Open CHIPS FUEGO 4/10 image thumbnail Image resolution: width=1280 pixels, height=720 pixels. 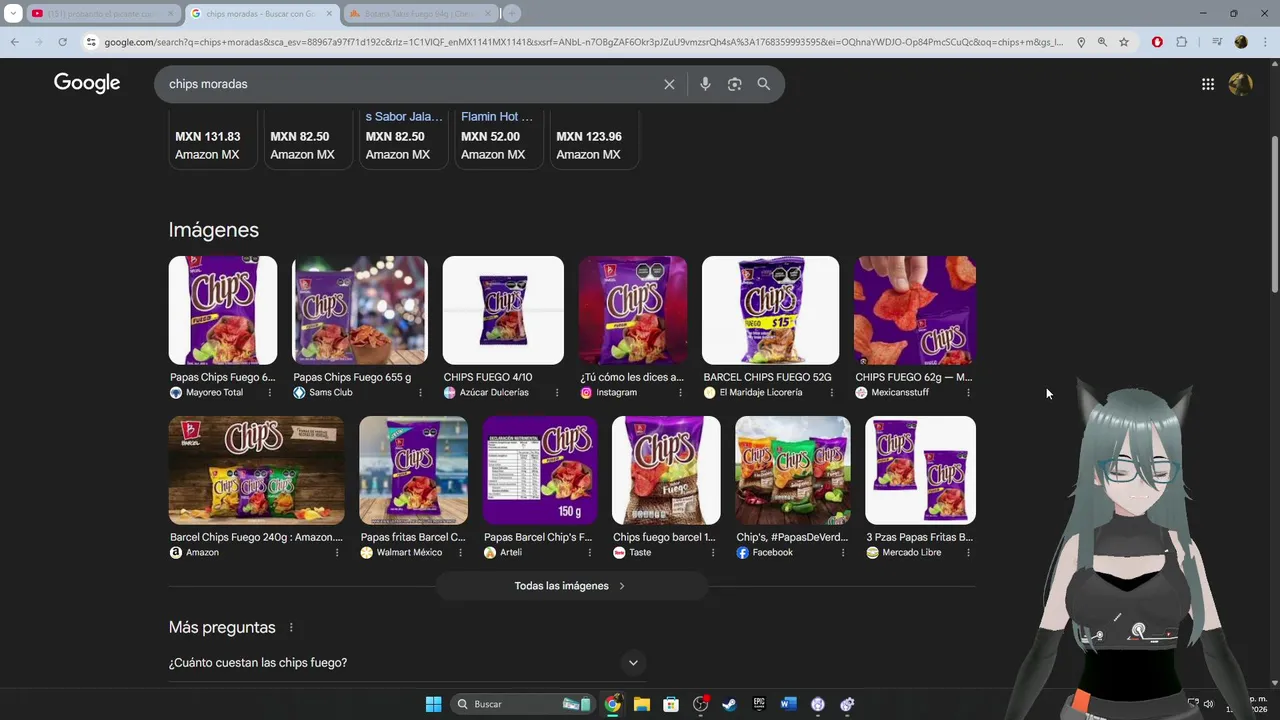pyautogui.click(x=503, y=310)
